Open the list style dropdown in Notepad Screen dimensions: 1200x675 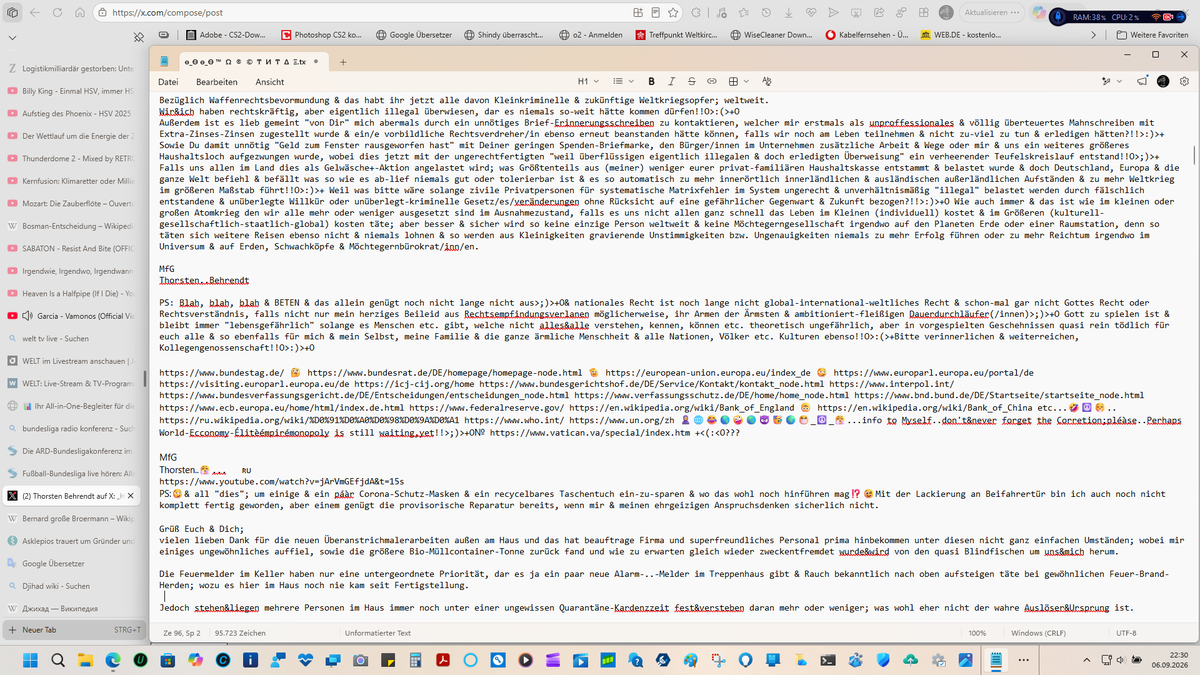[x=624, y=81]
